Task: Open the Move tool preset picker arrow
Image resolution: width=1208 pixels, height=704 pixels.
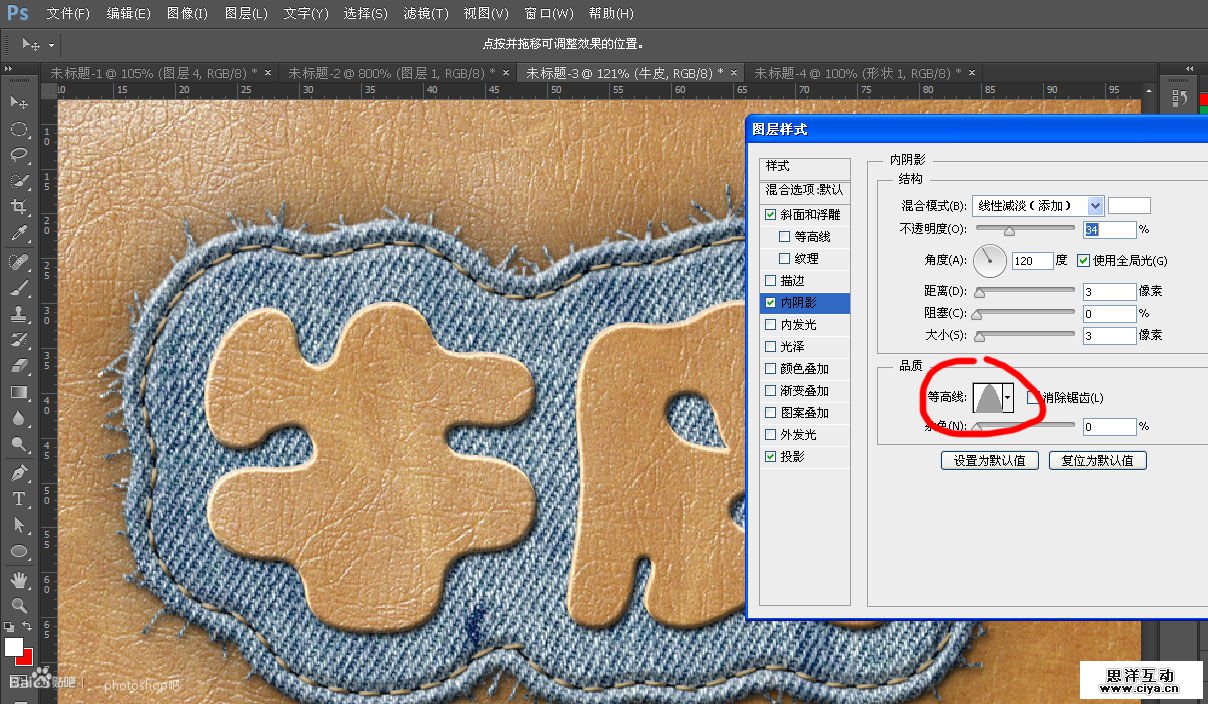Action: click(51, 45)
